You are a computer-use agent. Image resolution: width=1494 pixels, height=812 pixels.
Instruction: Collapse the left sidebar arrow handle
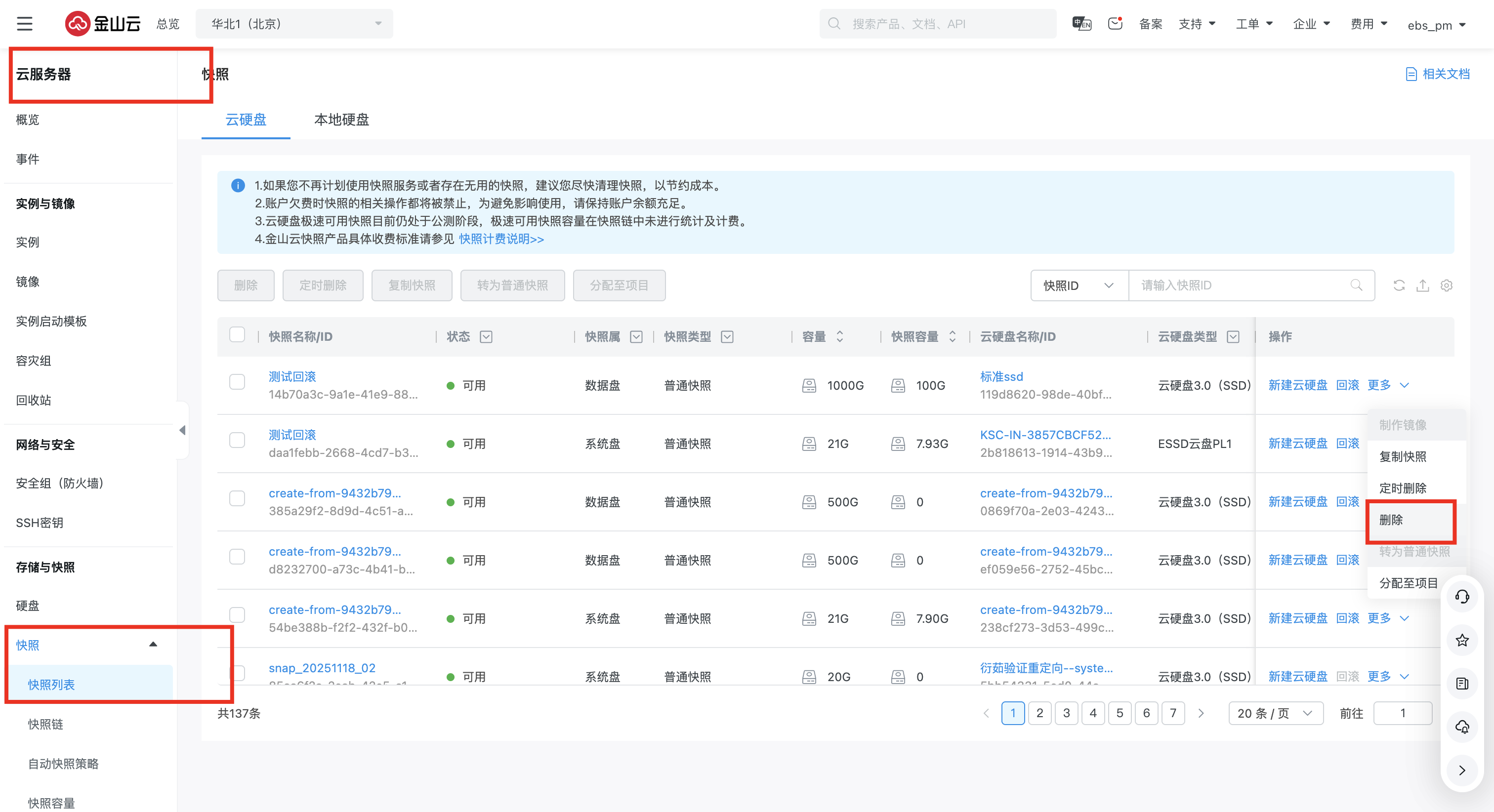tap(182, 430)
